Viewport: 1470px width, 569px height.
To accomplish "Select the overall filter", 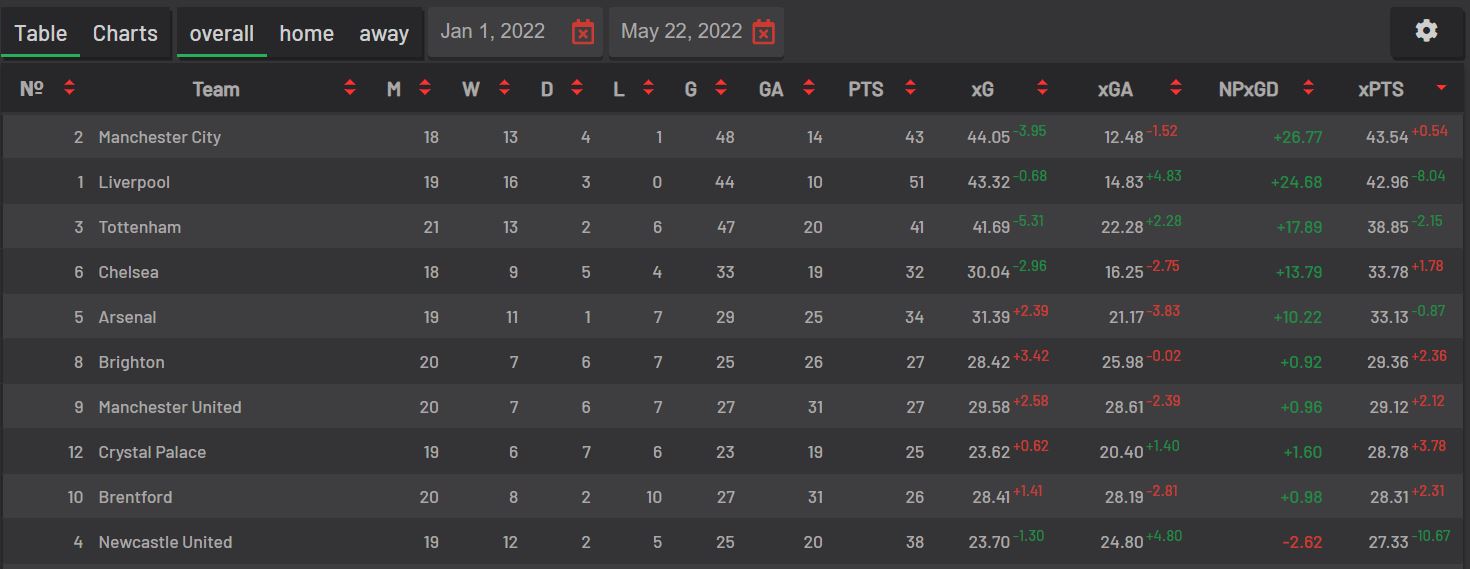I will [222, 33].
